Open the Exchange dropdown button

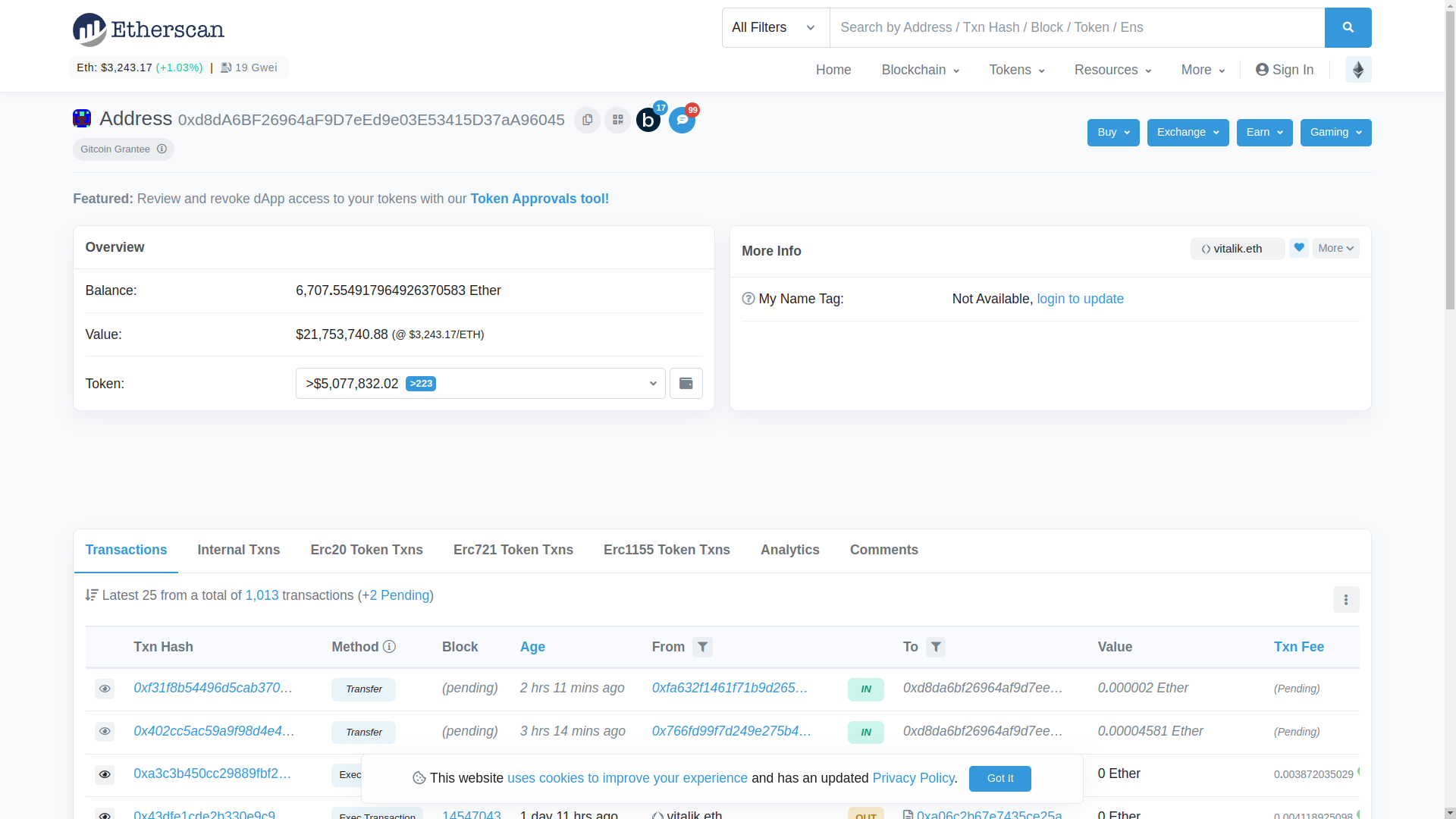point(1188,133)
